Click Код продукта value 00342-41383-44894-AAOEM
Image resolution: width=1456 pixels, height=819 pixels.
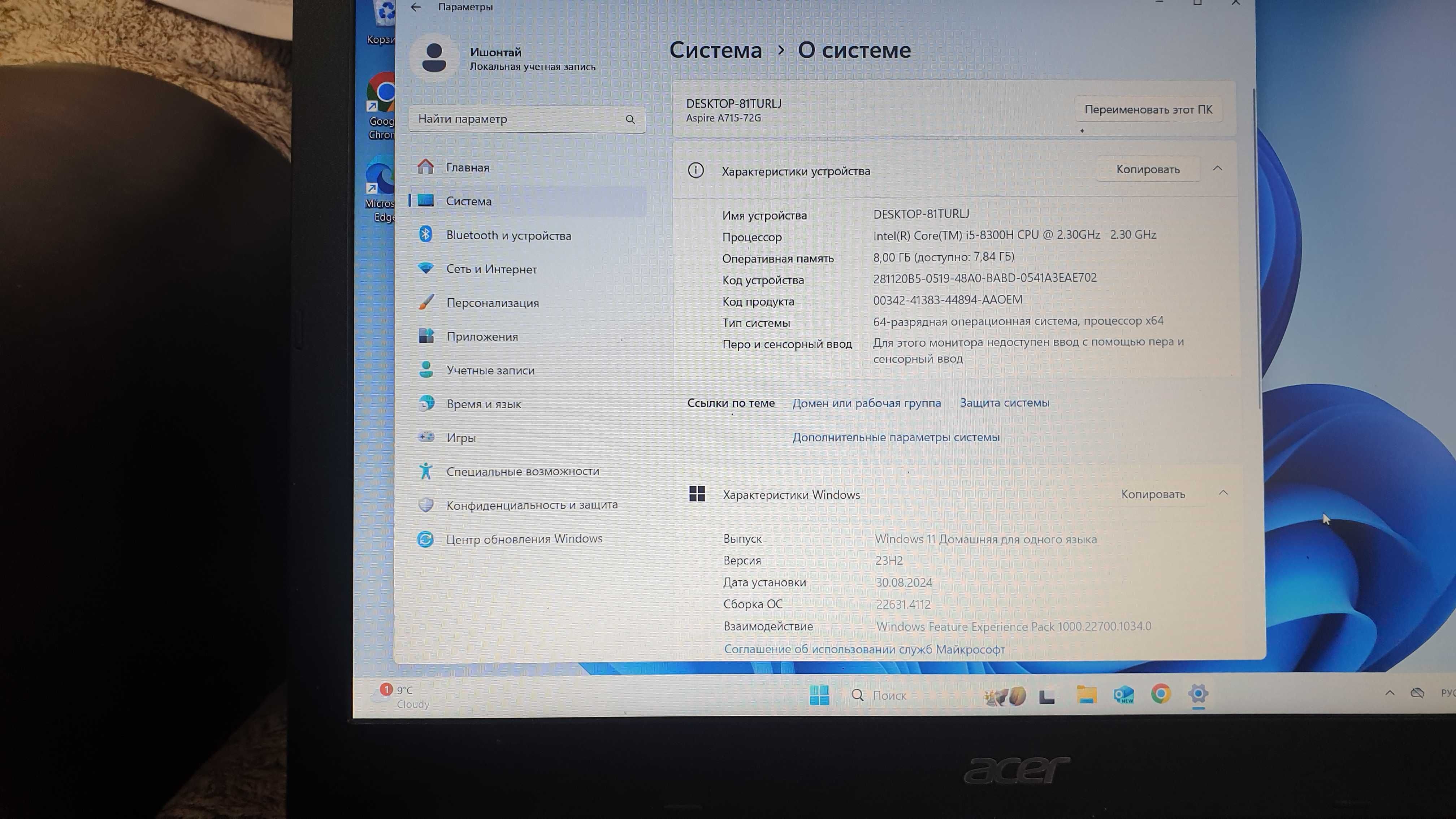click(947, 300)
